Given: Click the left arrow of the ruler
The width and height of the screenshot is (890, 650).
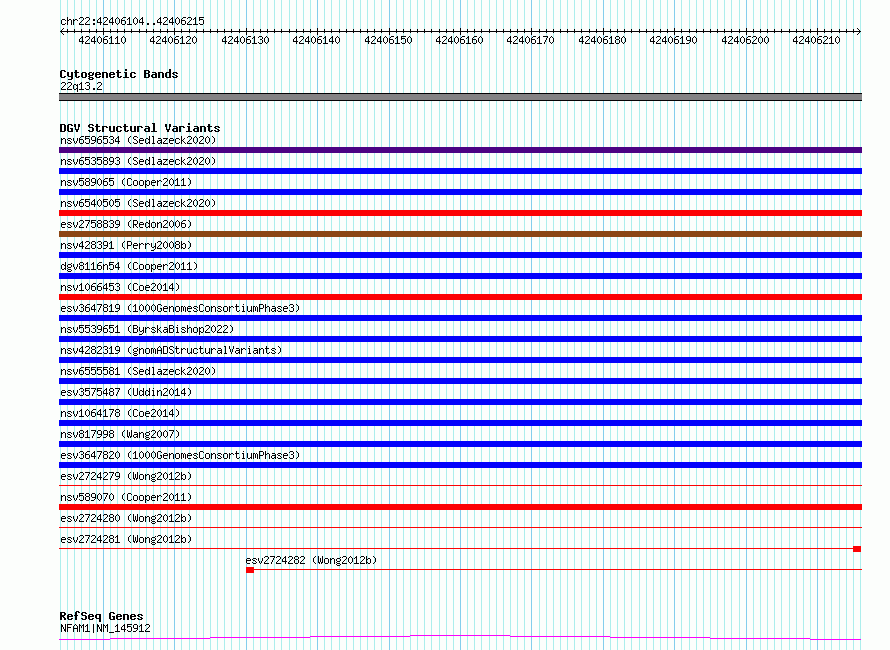Looking at the screenshot, I should click(62, 31).
